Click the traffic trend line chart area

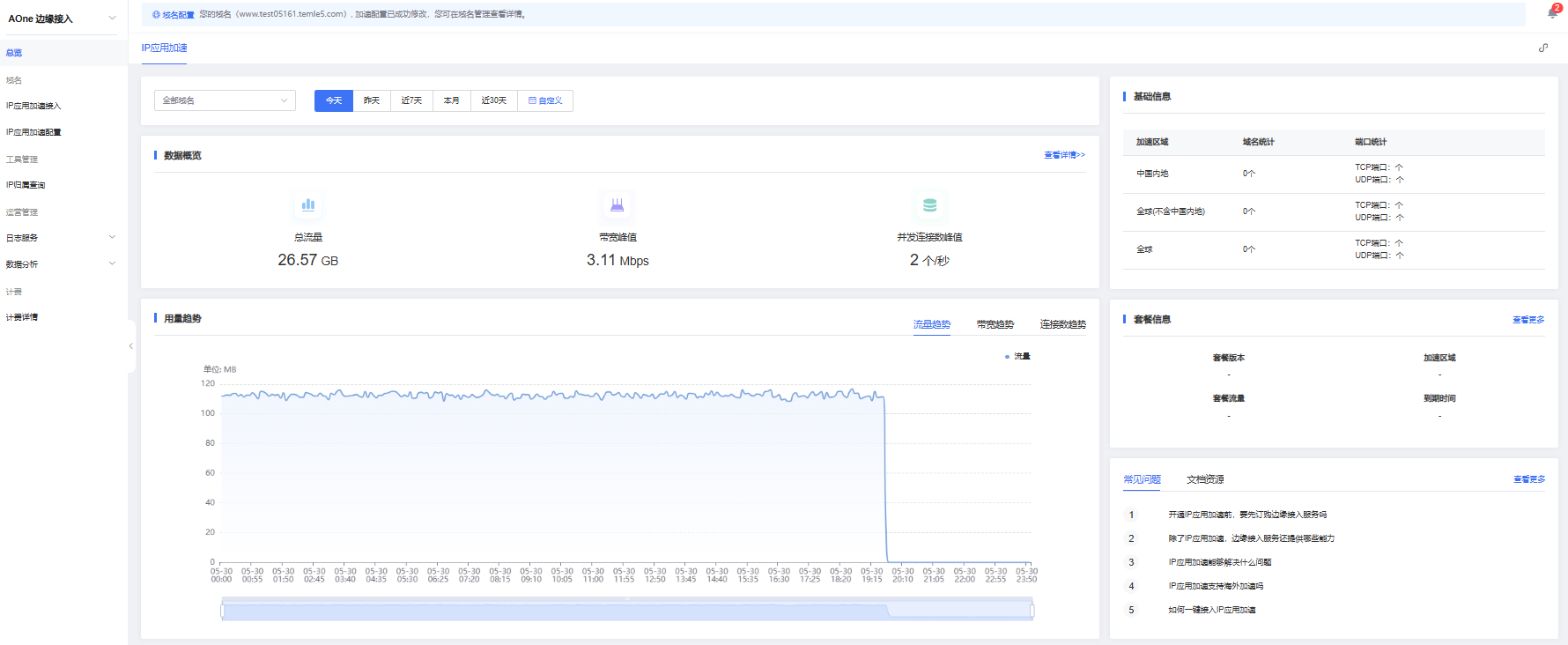pos(625,472)
